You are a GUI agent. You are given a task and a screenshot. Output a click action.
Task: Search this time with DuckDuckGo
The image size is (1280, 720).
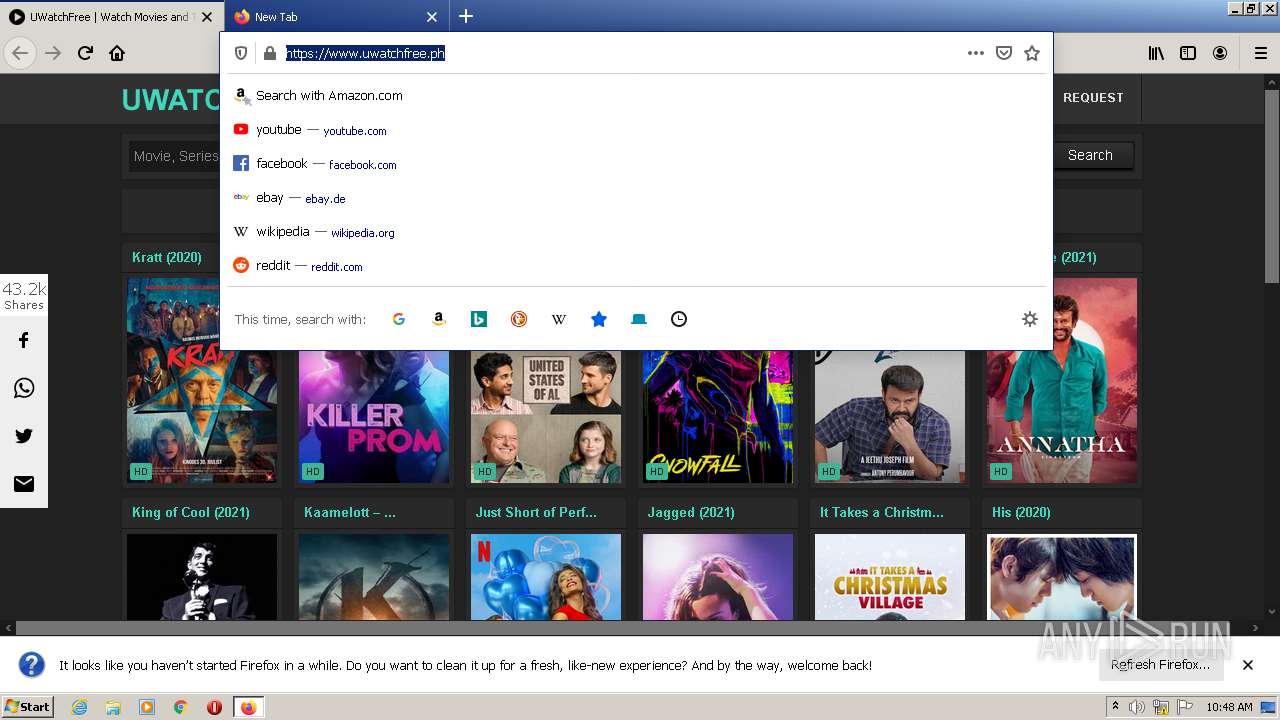[x=519, y=319]
